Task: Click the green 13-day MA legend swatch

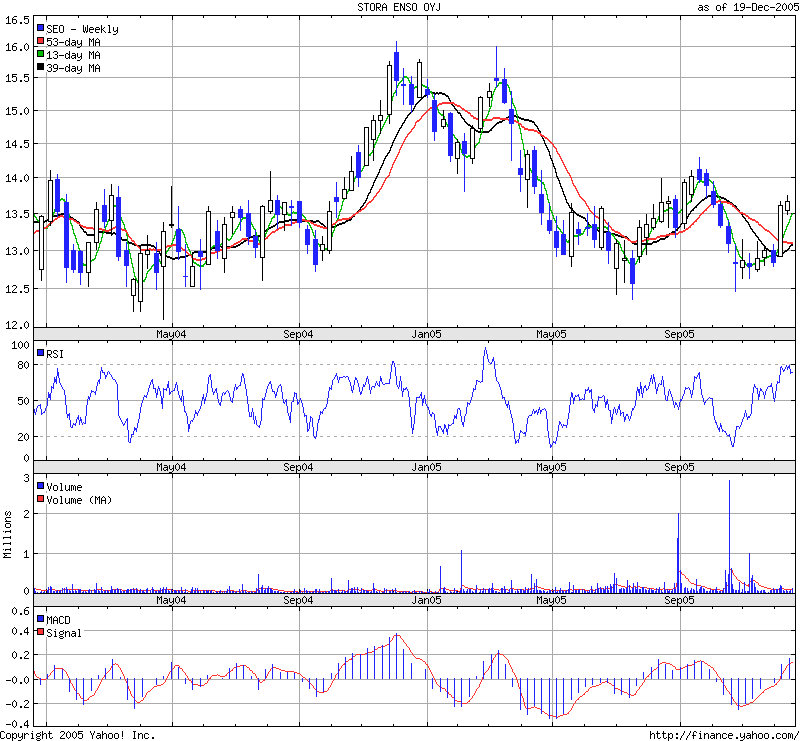Action: (41, 56)
